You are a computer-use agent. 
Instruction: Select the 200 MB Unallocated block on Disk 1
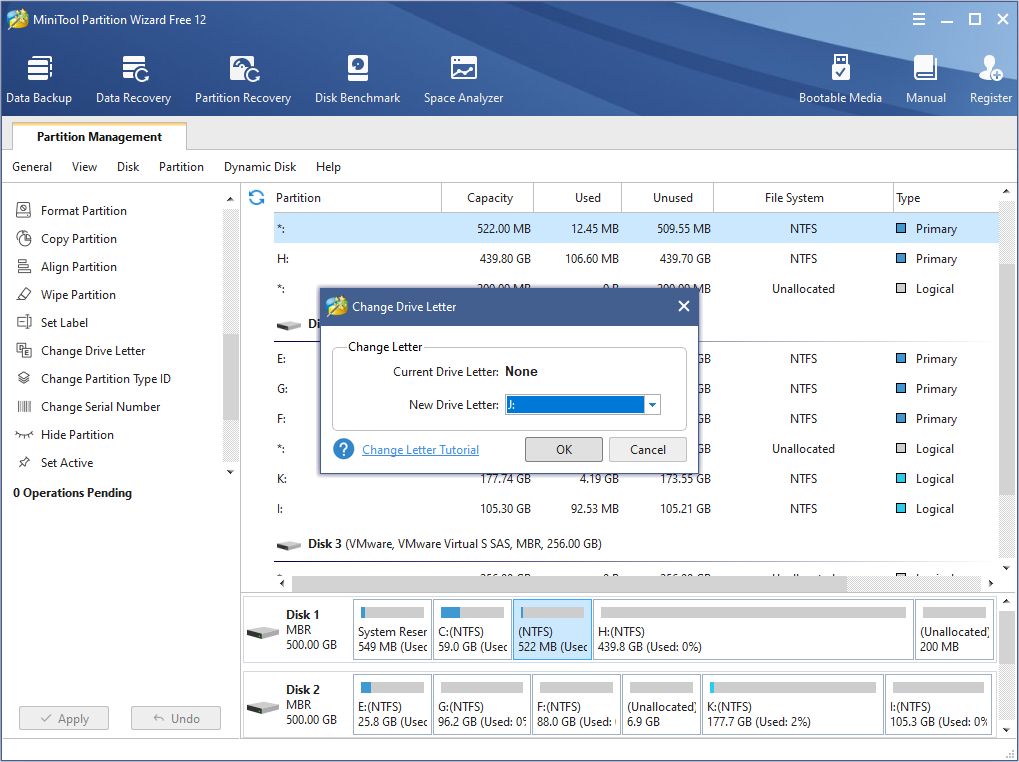(x=954, y=629)
